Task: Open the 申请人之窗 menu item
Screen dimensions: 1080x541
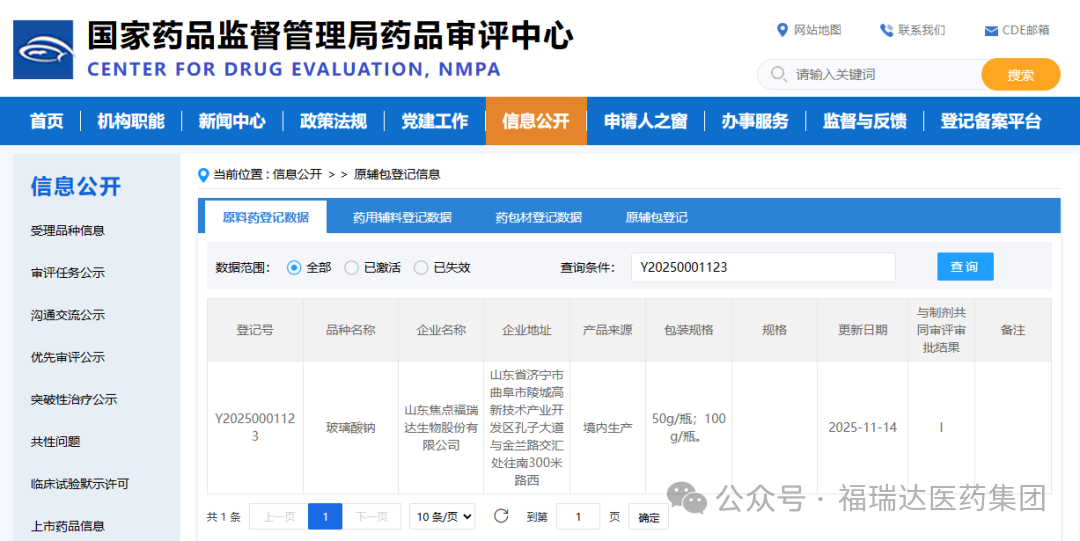Action: click(645, 121)
